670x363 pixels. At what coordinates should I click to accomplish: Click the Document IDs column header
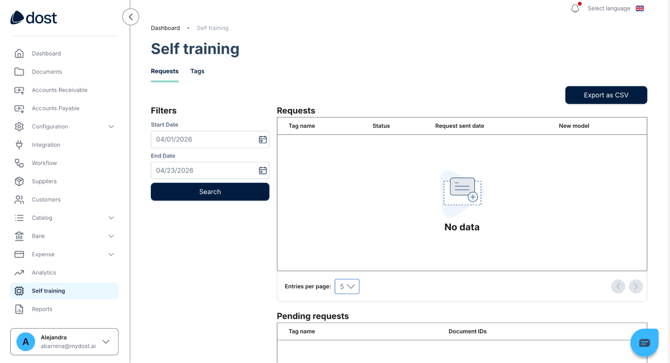point(467,331)
